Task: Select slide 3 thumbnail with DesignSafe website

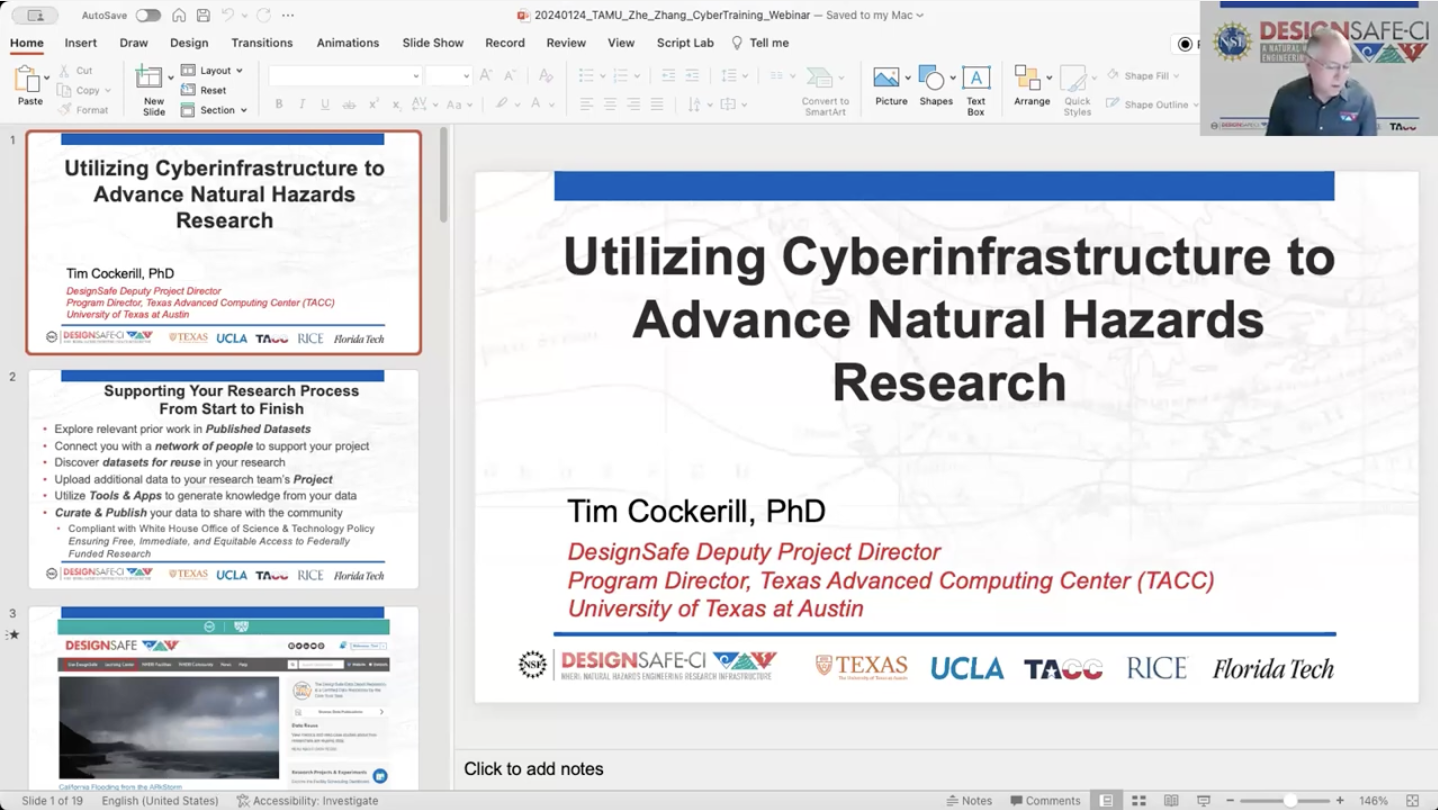Action: coord(224,698)
